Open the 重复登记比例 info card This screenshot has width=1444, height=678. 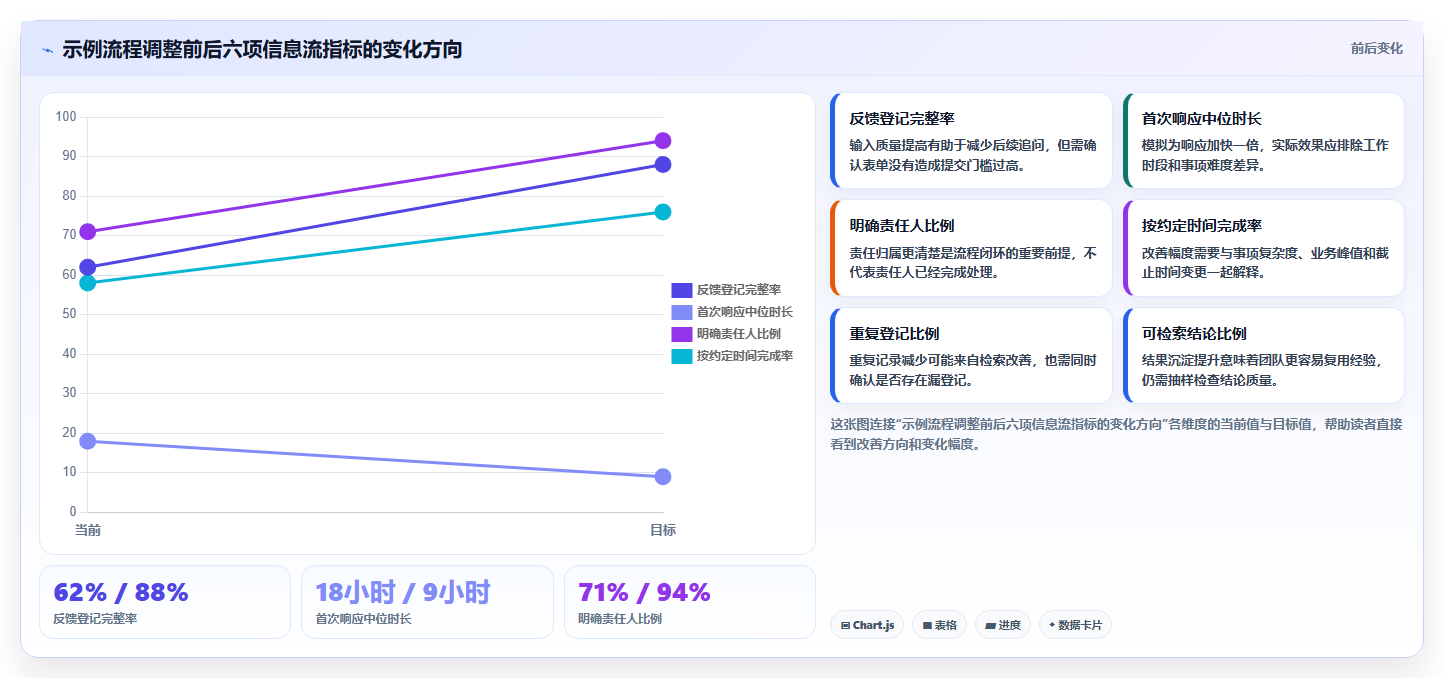tap(971, 356)
